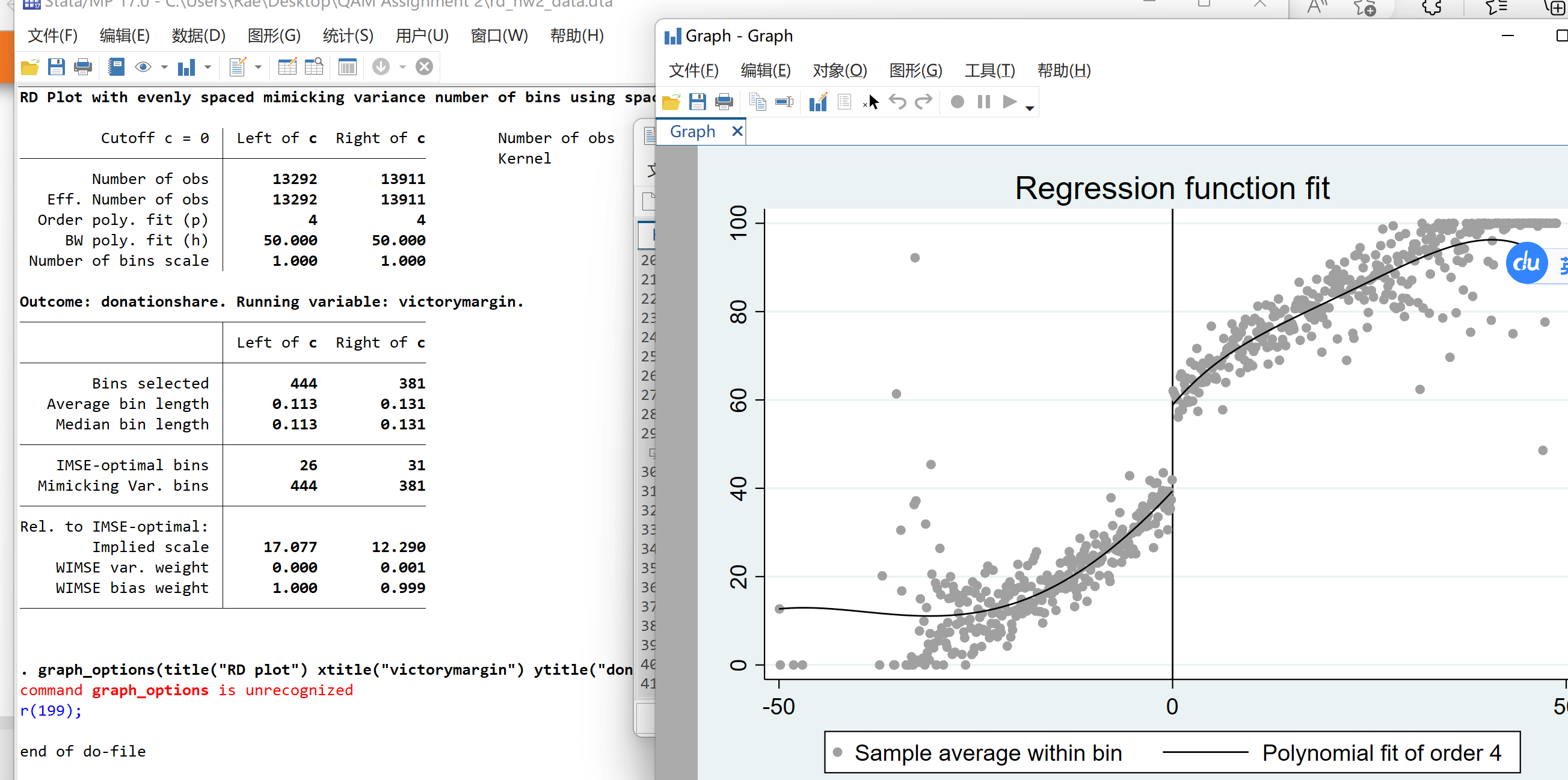The width and height of the screenshot is (1568, 780).
Task: Open the 统计(S) menu
Action: 348,36
